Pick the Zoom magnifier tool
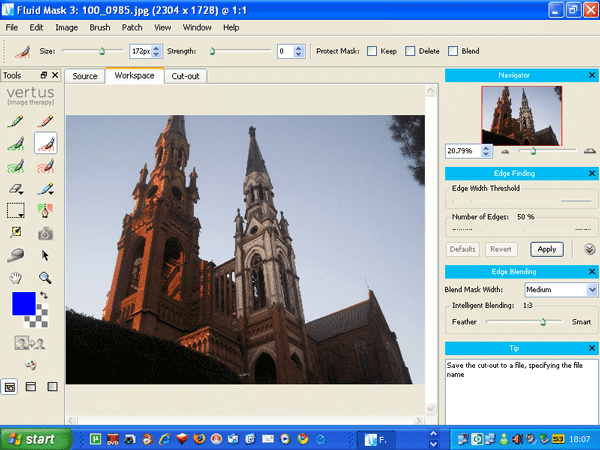 [x=45, y=277]
